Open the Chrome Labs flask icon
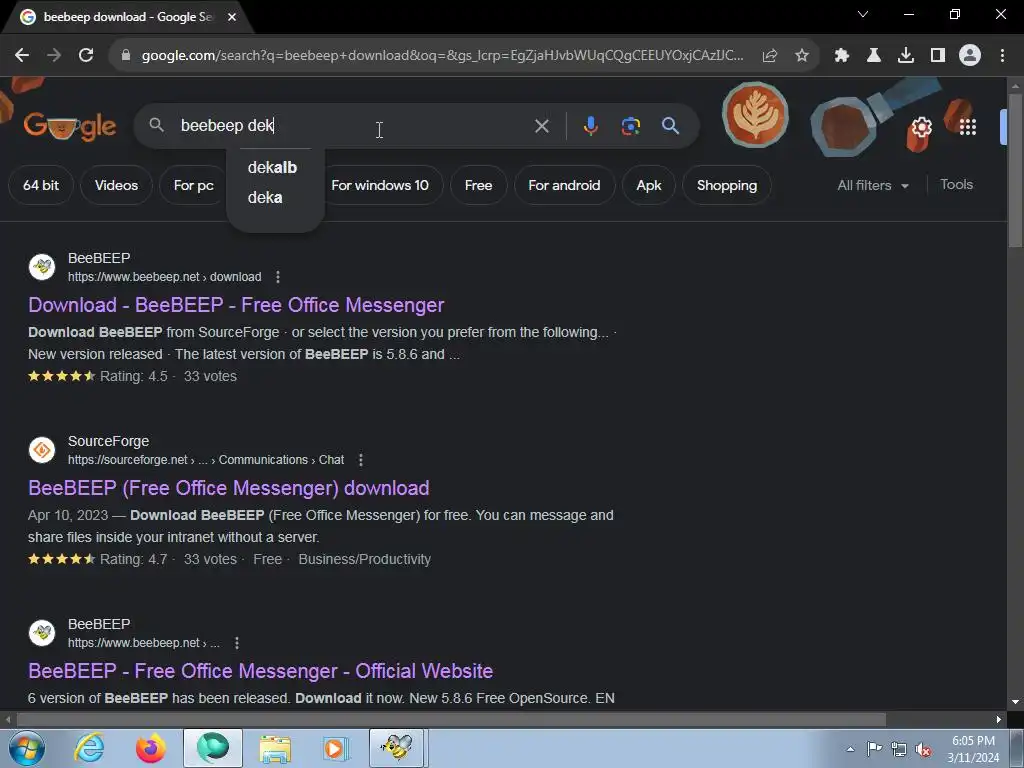 873,56
